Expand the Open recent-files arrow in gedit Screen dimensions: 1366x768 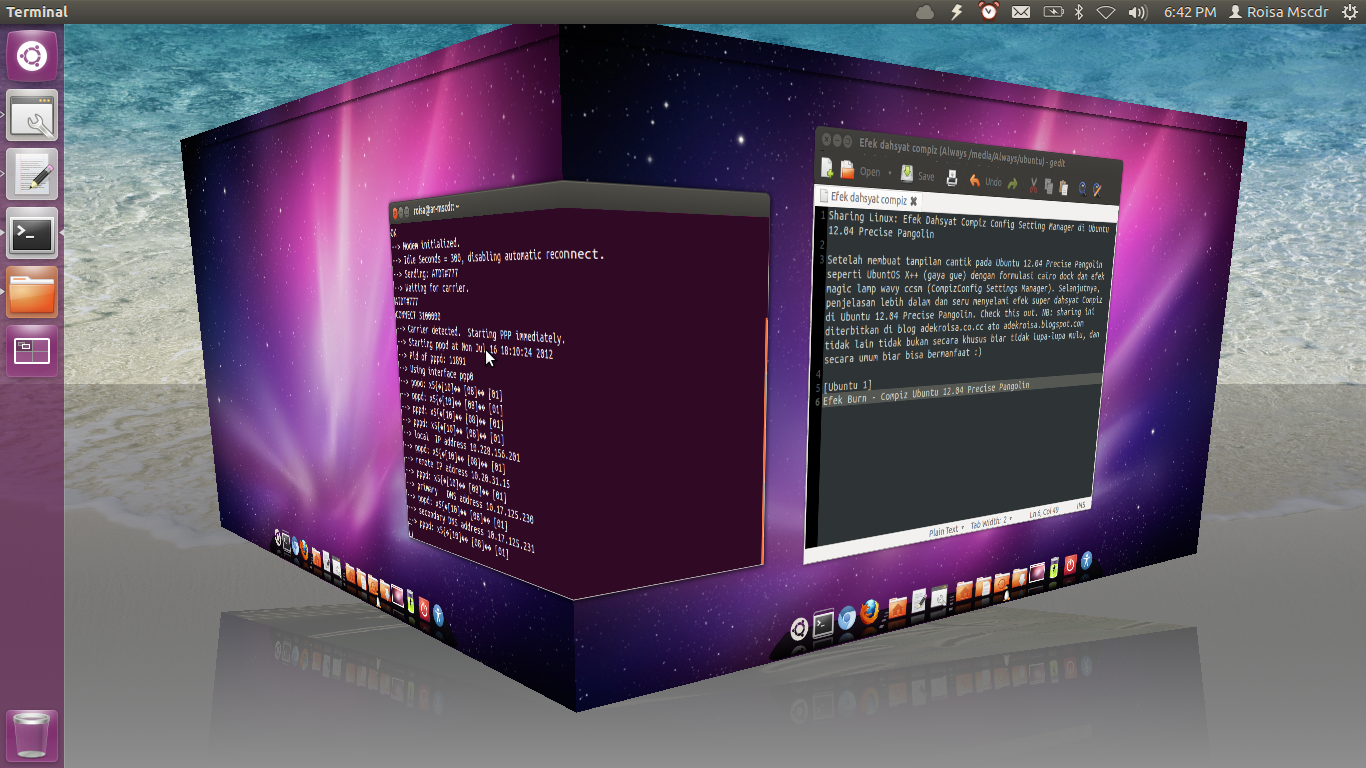(x=890, y=173)
